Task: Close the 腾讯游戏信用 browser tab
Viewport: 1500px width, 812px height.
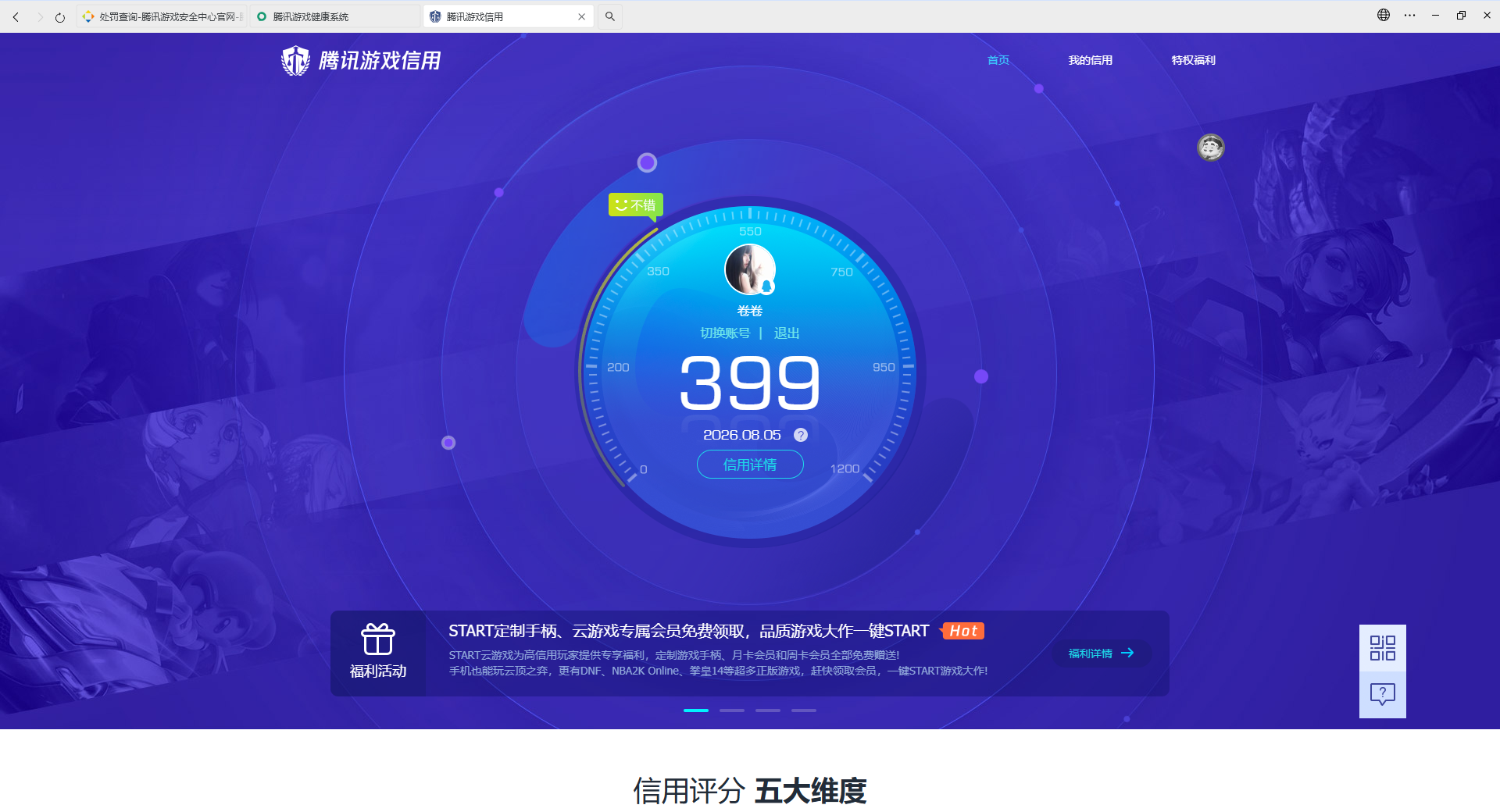Action: pyautogui.click(x=581, y=16)
